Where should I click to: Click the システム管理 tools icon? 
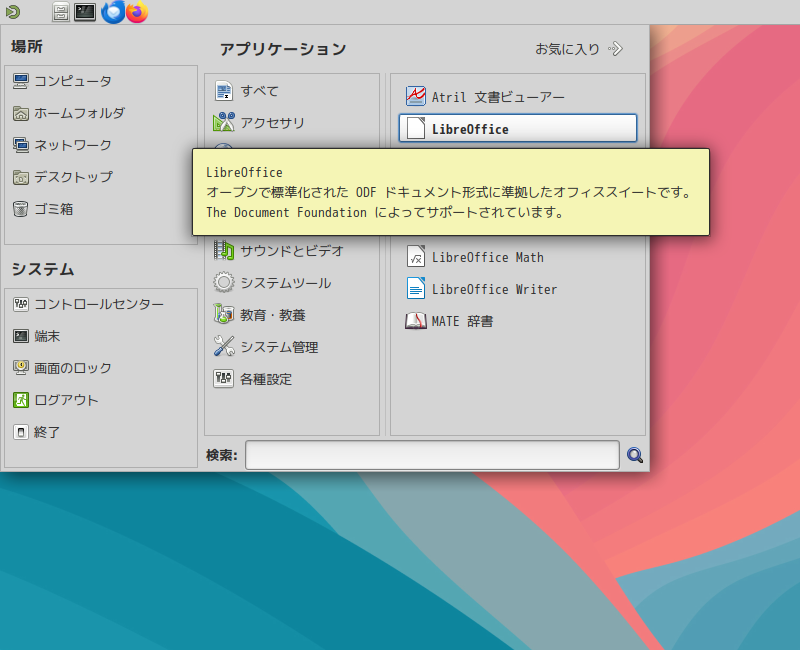223,347
